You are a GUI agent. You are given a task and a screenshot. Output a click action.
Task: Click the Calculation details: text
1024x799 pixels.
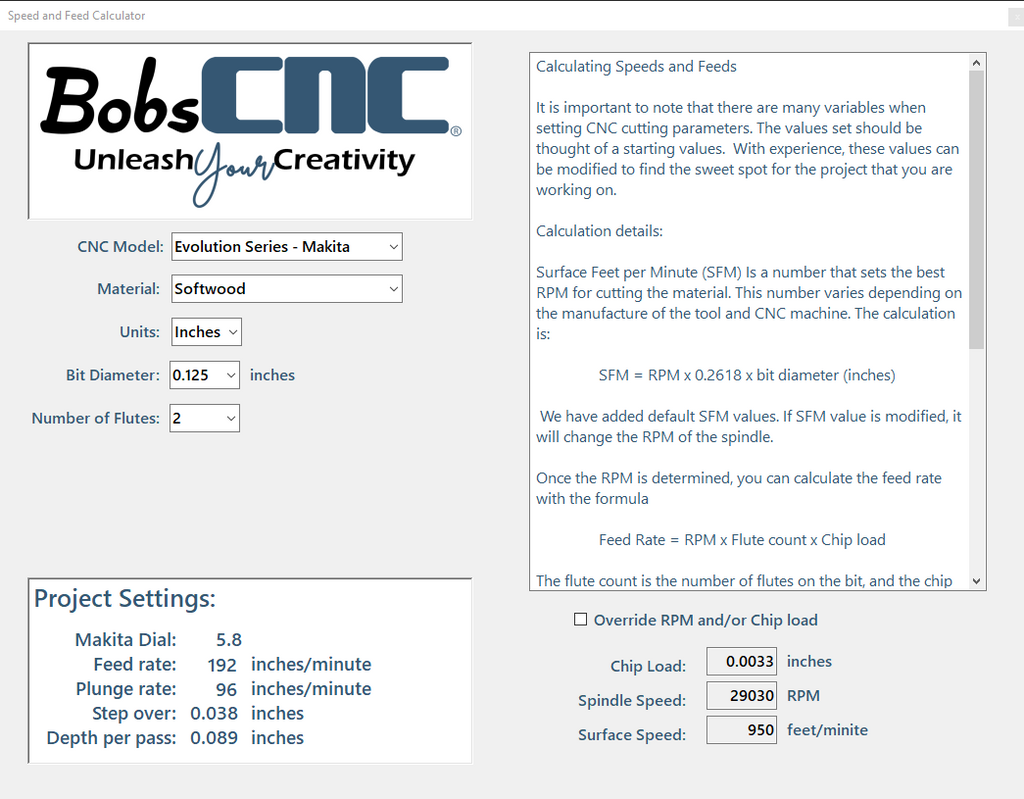pos(600,231)
